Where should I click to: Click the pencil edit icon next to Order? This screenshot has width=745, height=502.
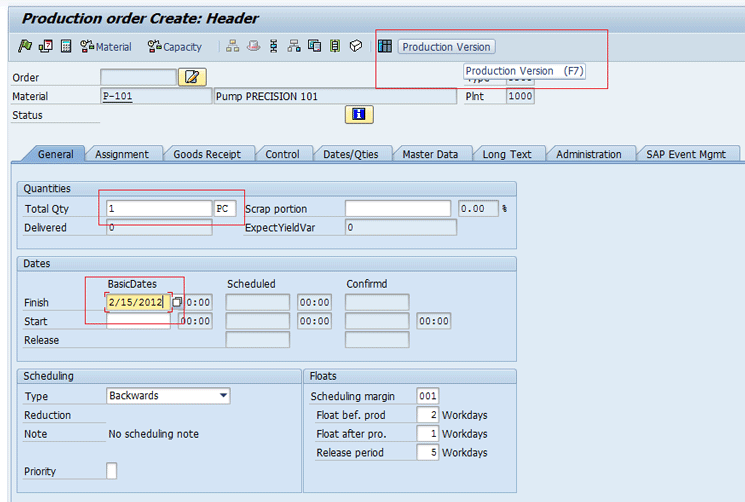191,77
